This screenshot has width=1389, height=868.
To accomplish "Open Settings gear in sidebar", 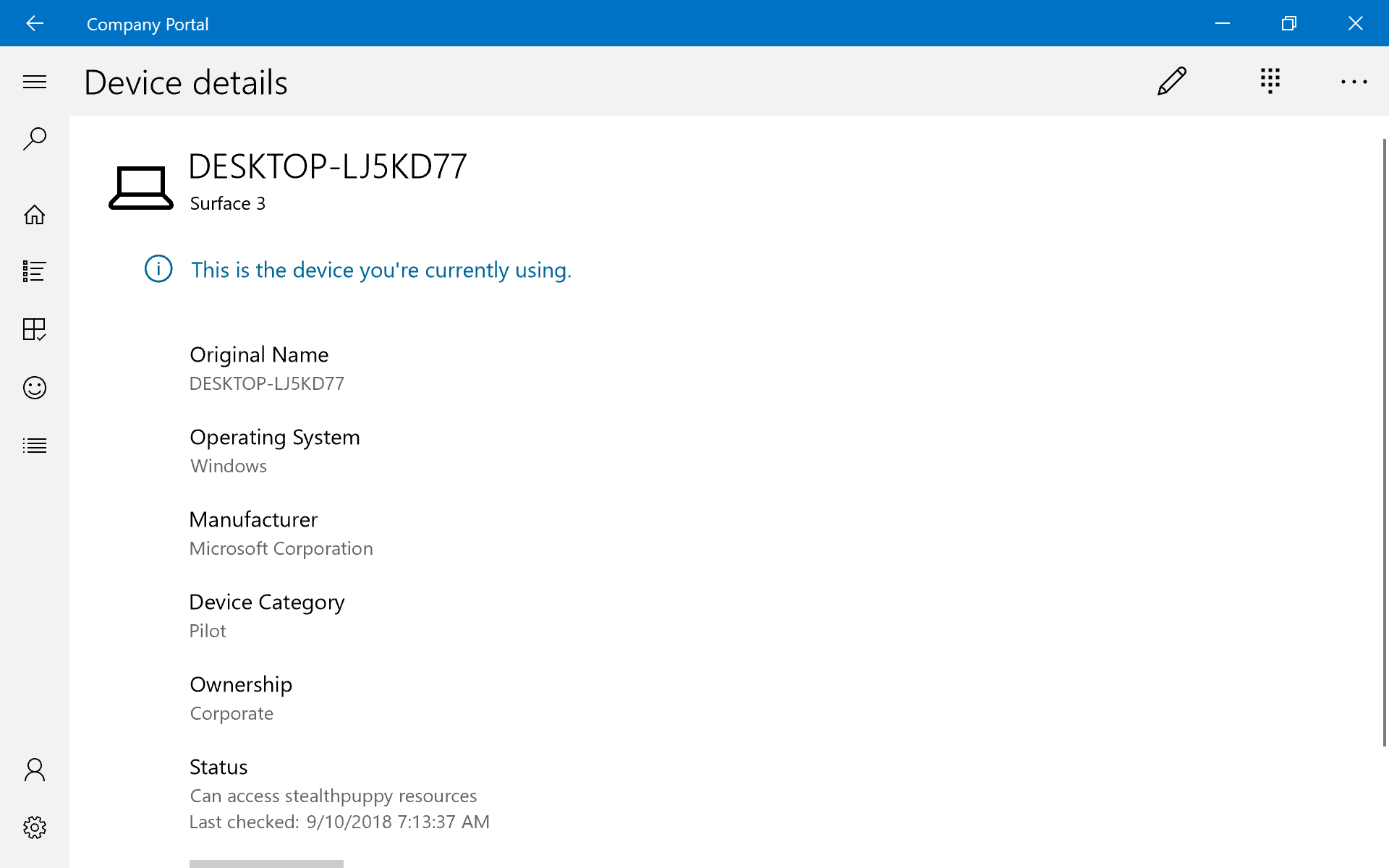I will [34, 826].
